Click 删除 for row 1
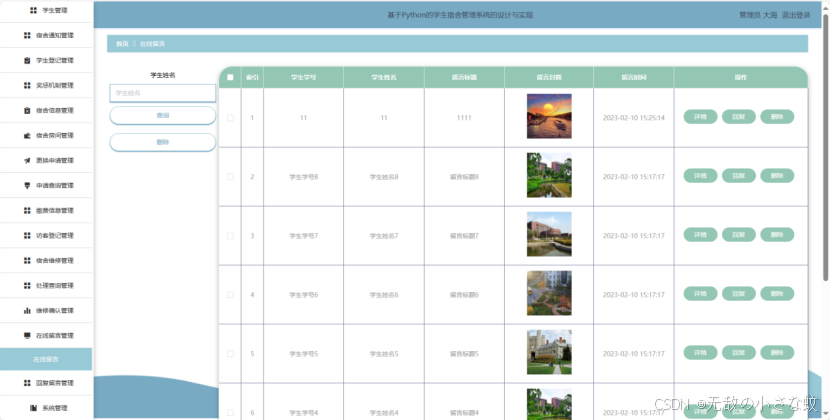 click(777, 117)
